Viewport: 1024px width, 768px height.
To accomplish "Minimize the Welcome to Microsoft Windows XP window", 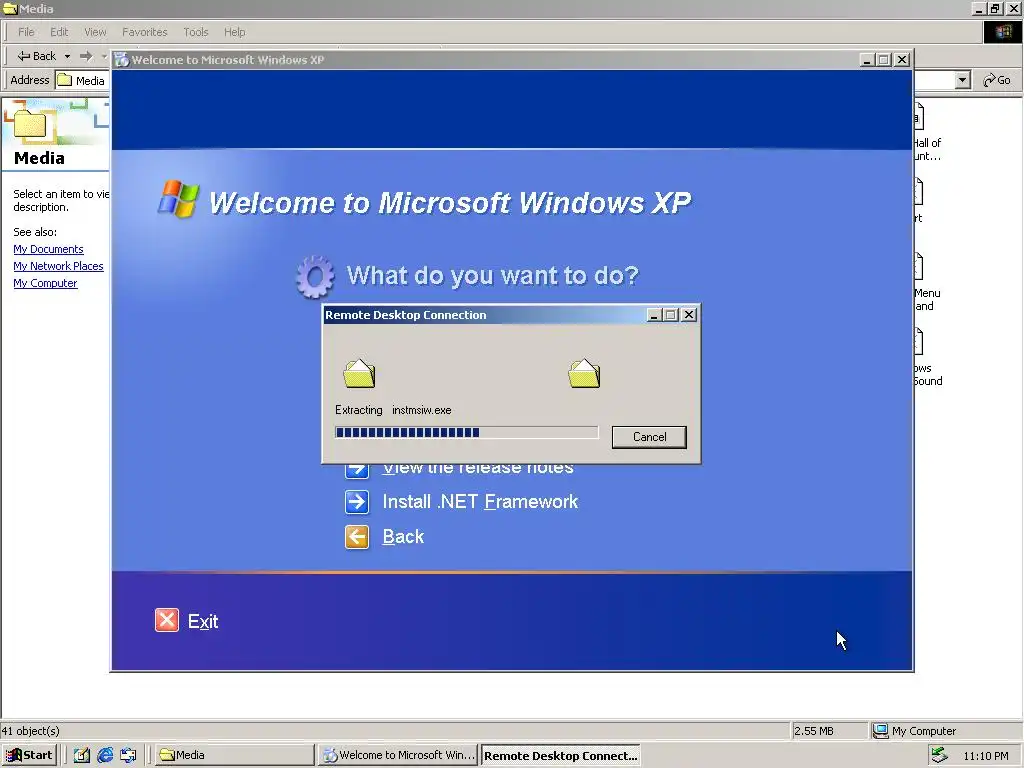I will [x=867, y=59].
